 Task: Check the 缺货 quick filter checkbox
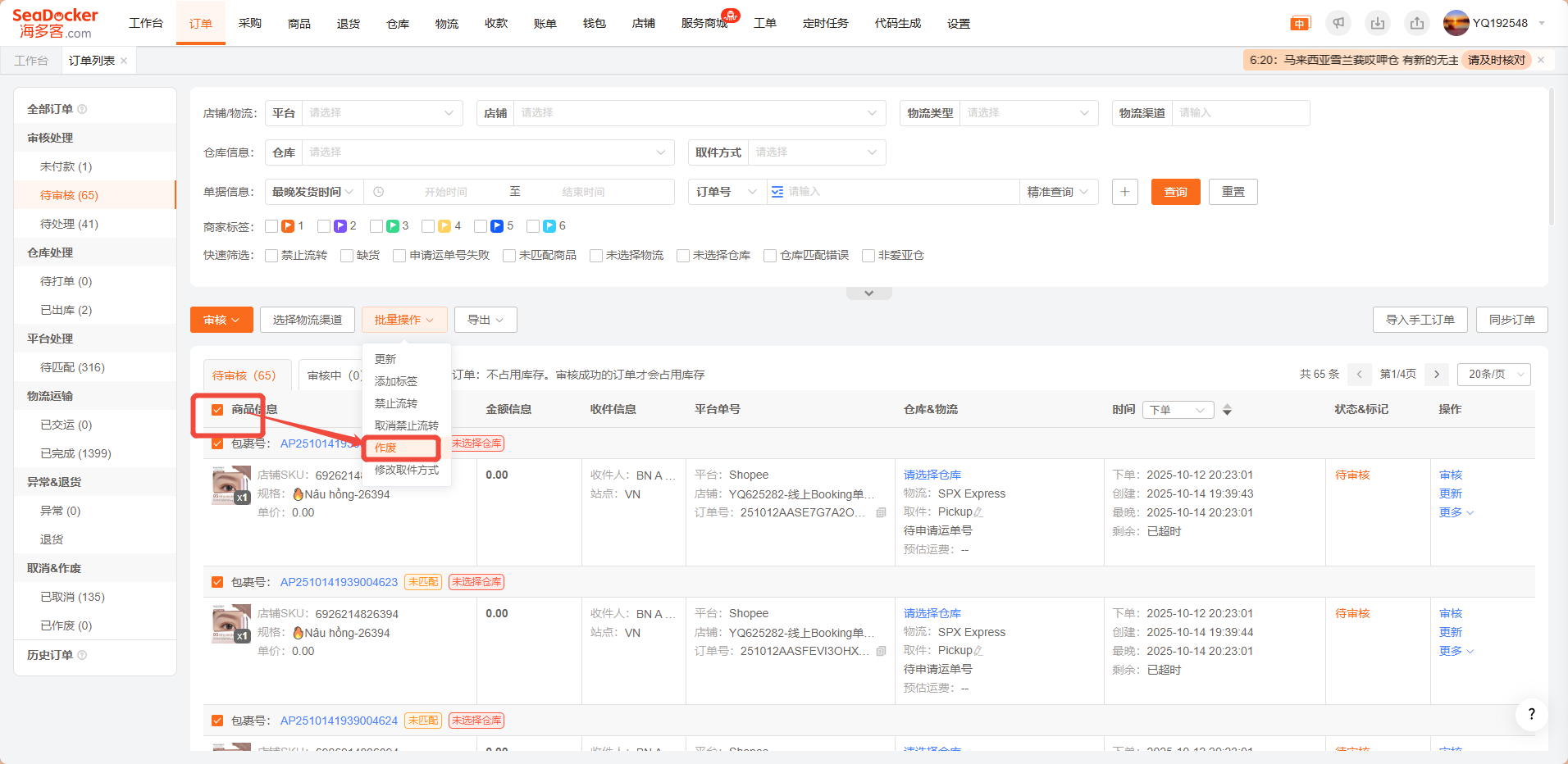[x=347, y=256]
